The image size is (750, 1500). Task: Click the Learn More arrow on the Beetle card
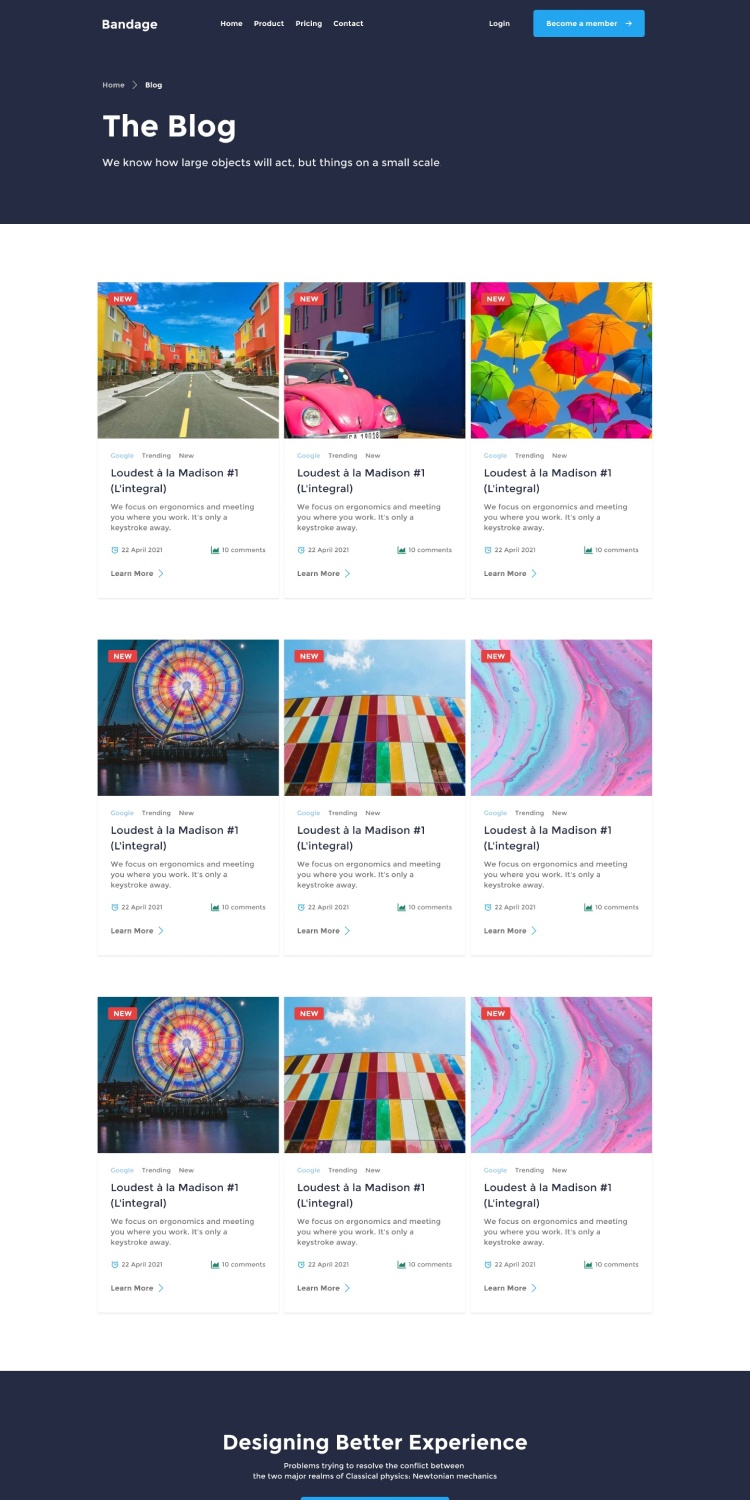coord(348,574)
